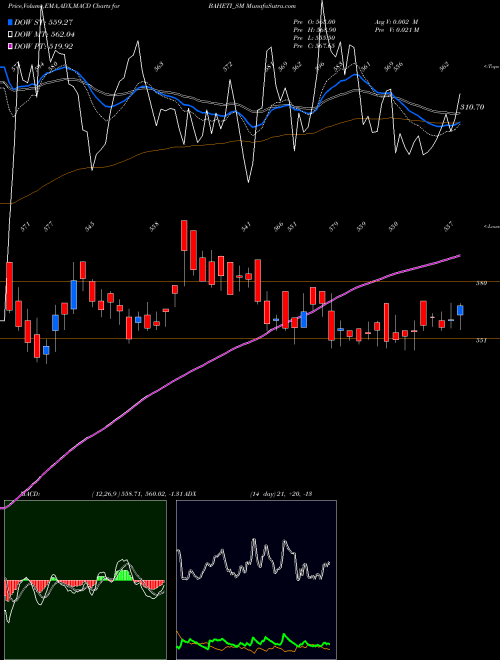The height and width of the screenshot is (660, 500).
Task: Click the '351' support level label
Action: [481, 341]
